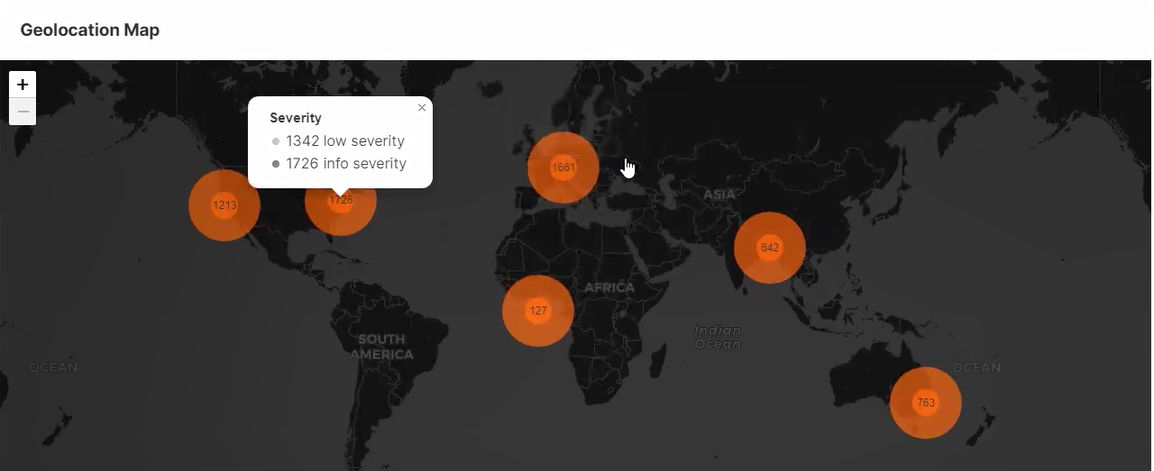Image resolution: width=1154 pixels, height=471 pixels.
Task: Open the 763 cluster over Australia
Action: [x=925, y=403]
